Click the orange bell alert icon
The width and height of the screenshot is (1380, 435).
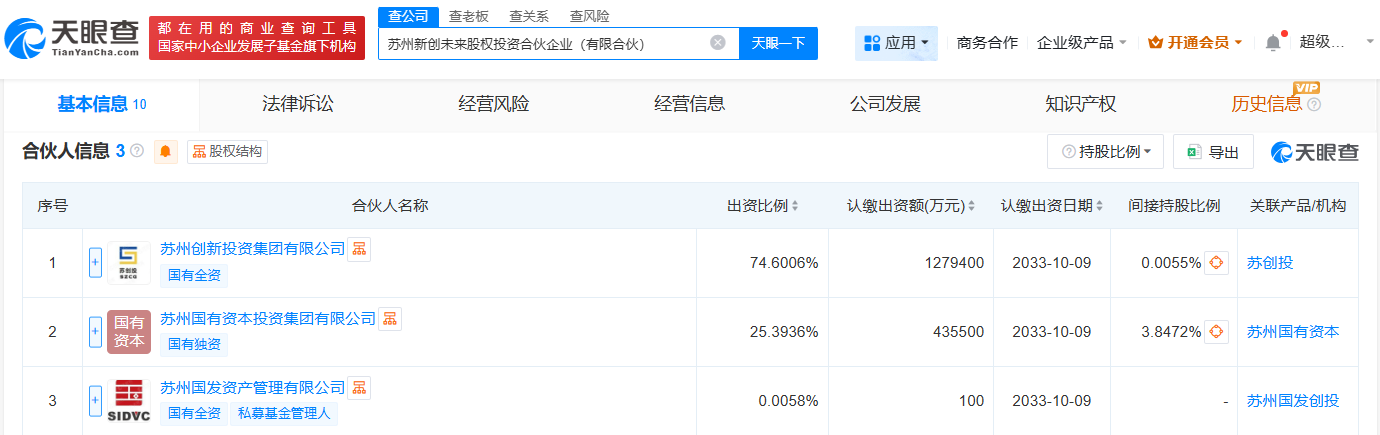166,152
